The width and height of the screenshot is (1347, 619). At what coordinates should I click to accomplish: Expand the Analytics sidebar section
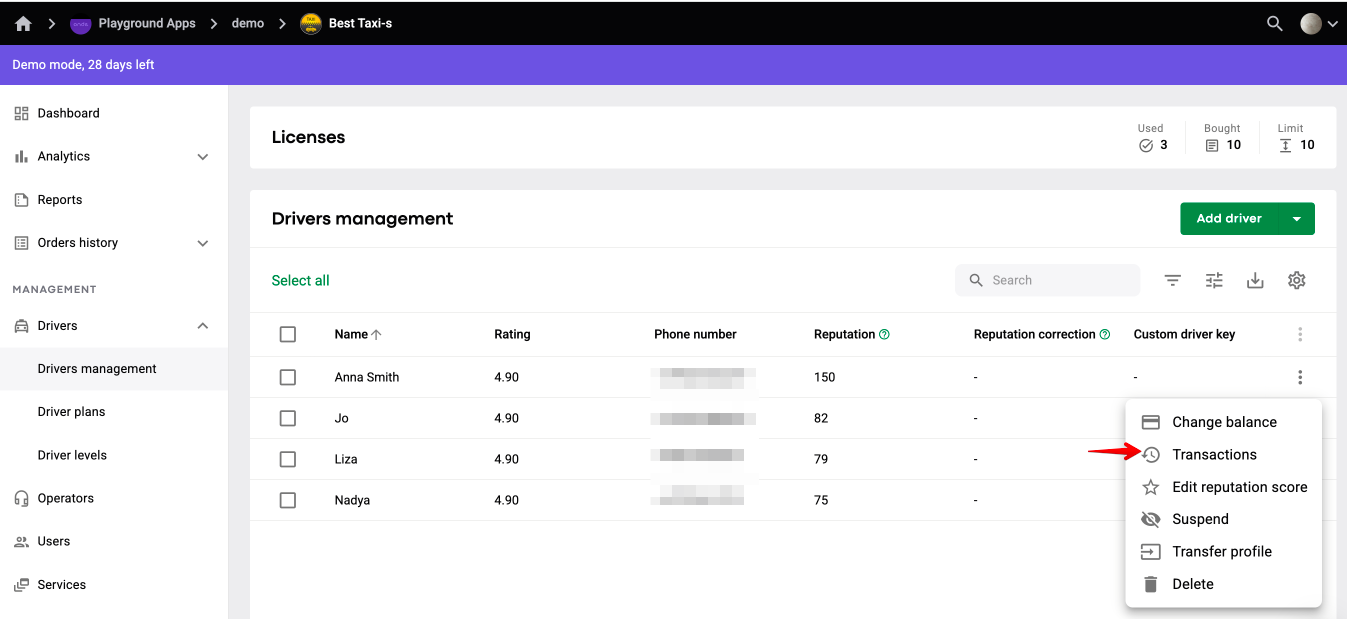click(203, 157)
